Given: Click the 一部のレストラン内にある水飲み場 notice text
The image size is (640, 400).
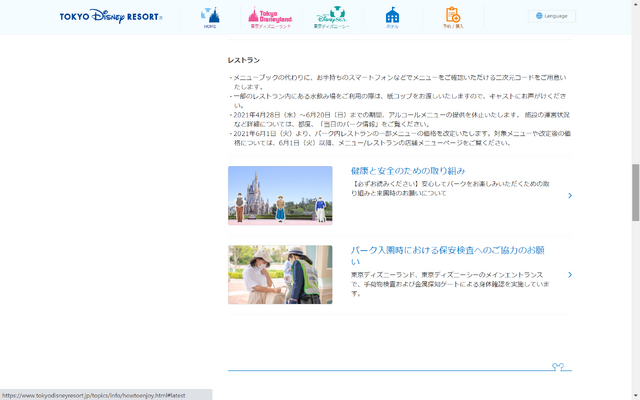Looking at the screenshot, I should (399, 100).
